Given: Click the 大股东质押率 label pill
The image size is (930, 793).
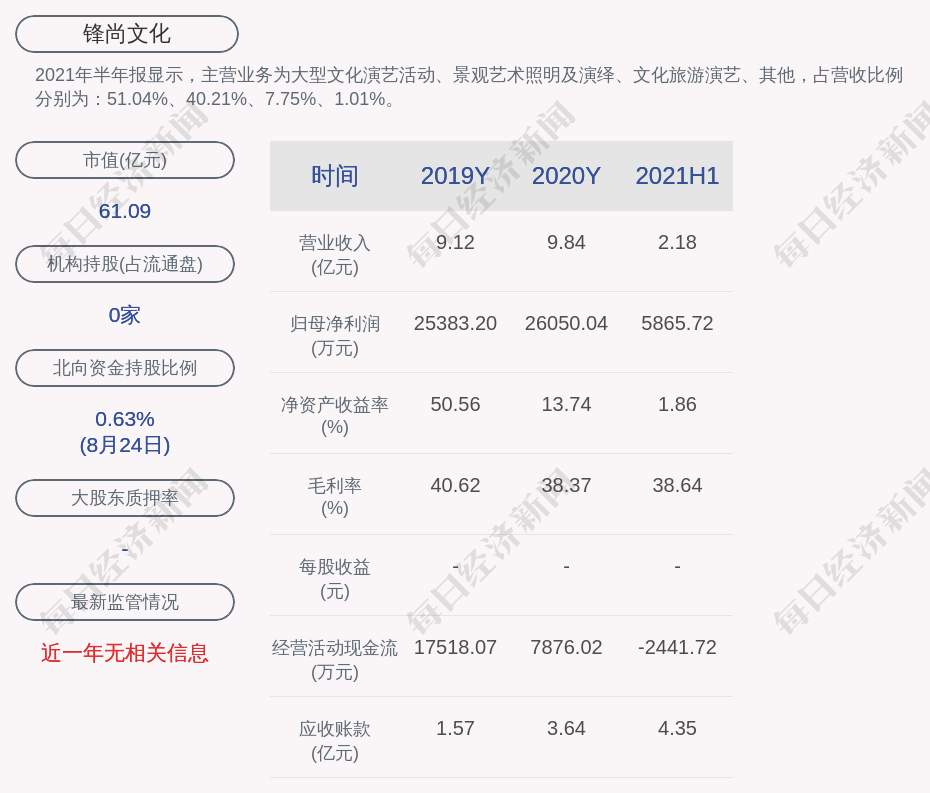Looking at the screenshot, I should (125, 498).
